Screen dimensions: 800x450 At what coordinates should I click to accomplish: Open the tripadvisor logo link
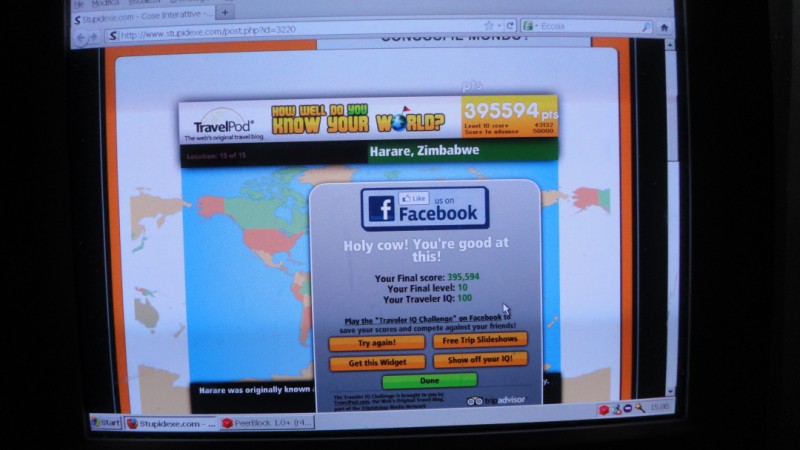click(x=495, y=401)
